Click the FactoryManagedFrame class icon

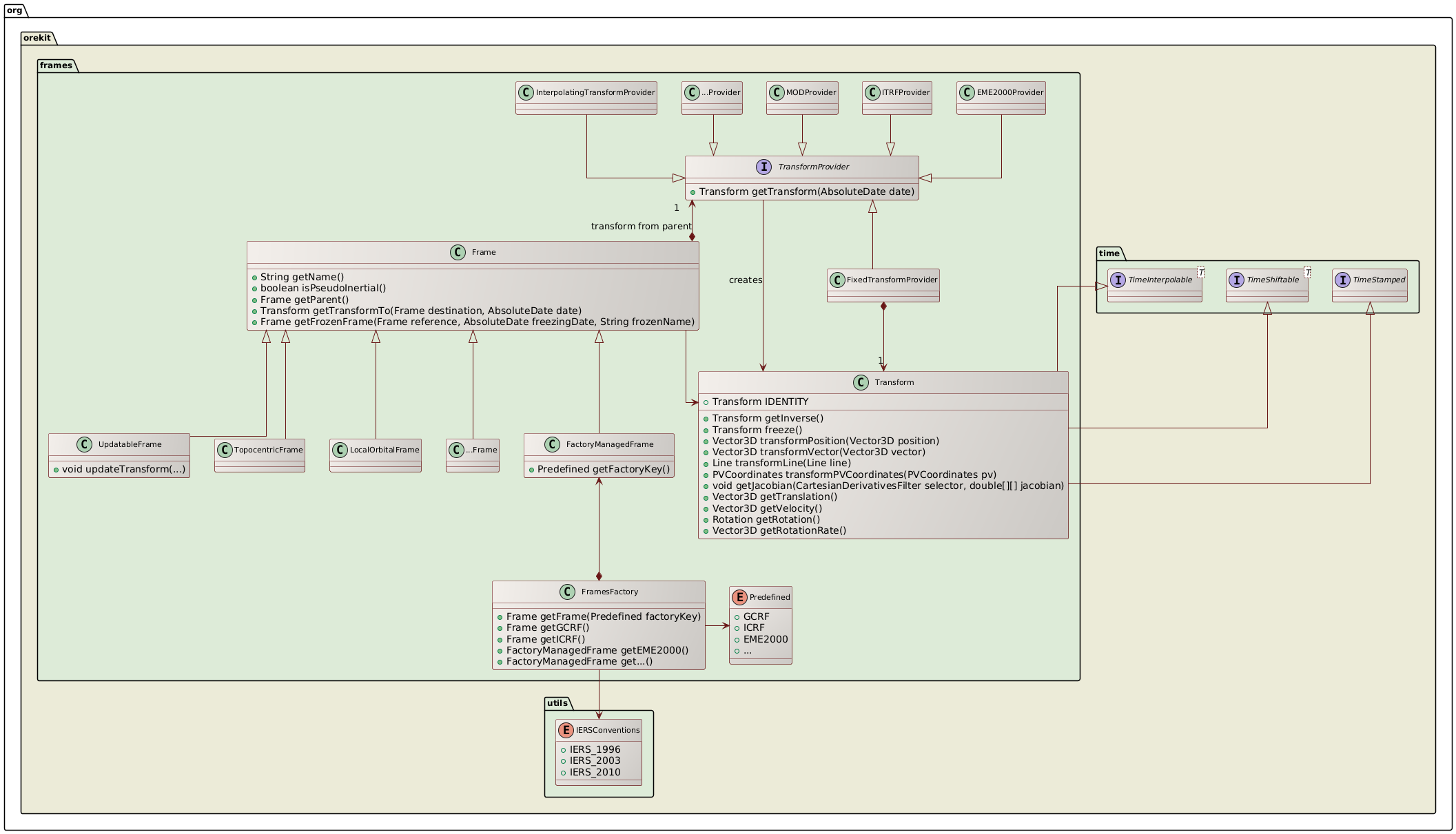tap(553, 444)
